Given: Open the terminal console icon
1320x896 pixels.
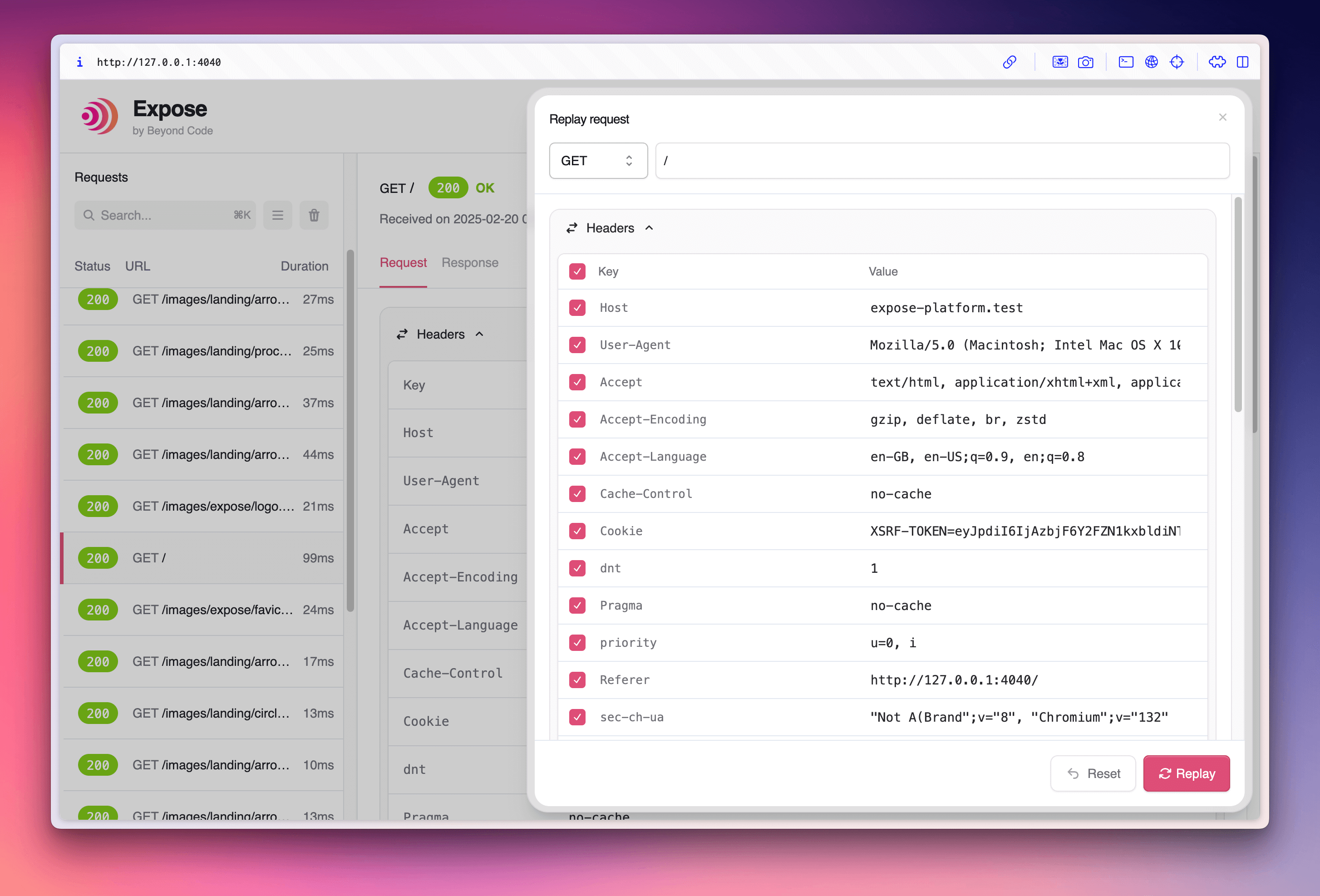Looking at the screenshot, I should pos(1126,62).
